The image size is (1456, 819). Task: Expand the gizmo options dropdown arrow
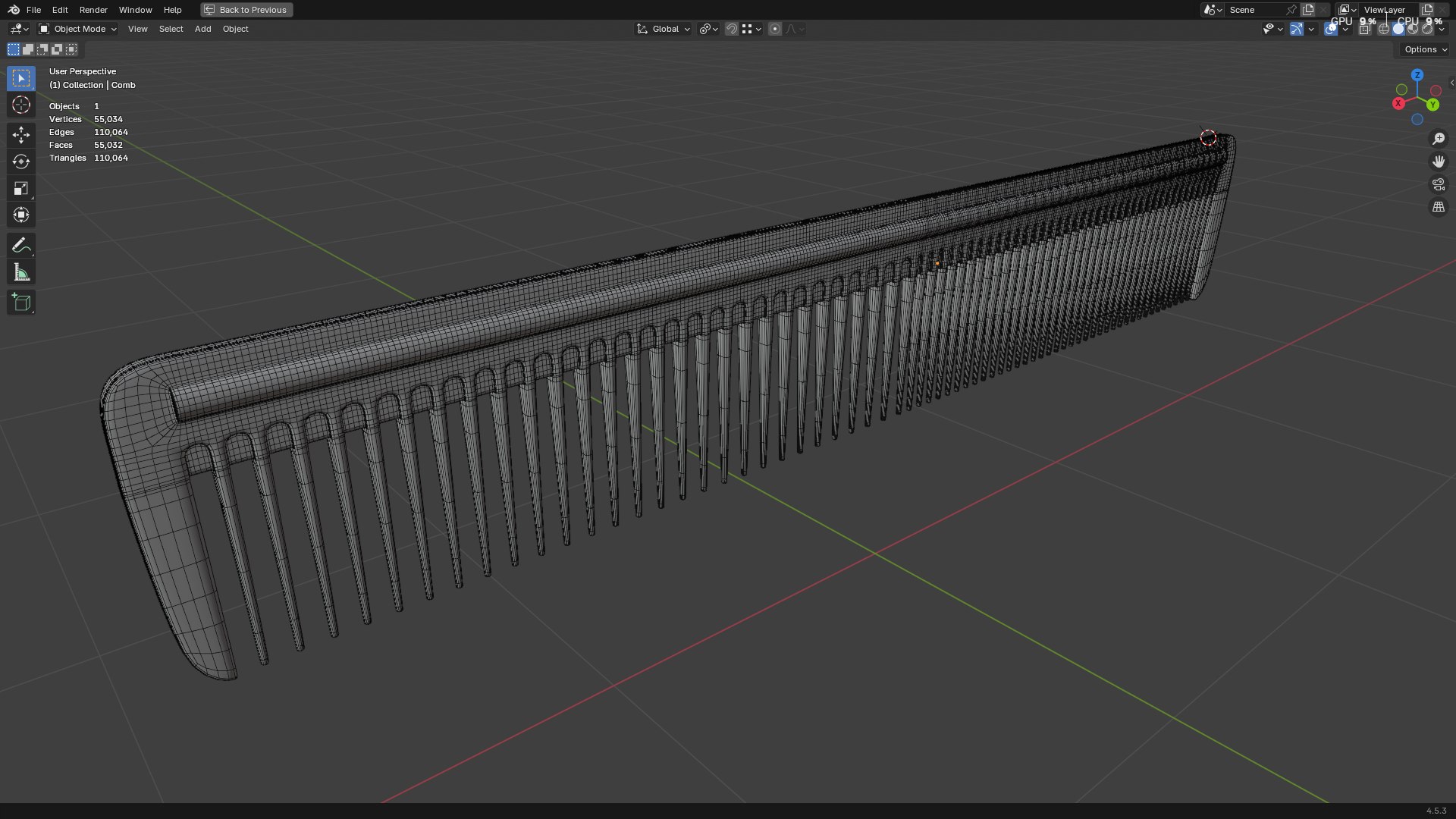(1311, 29)
